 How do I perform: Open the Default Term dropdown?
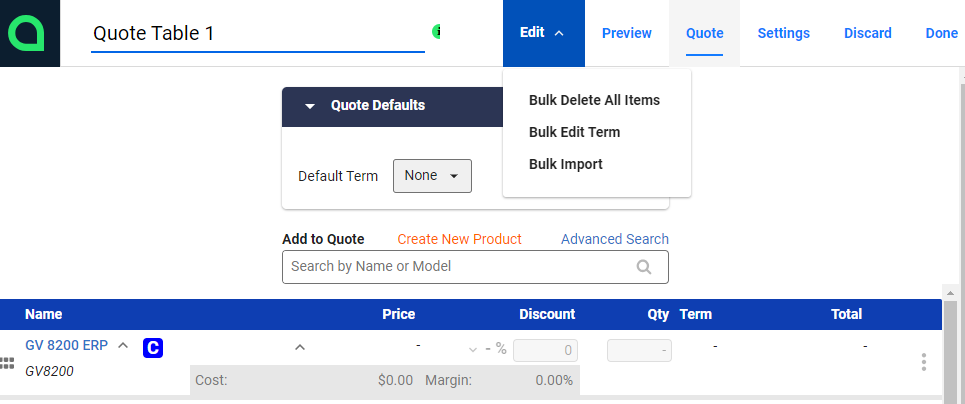point(432,176)
